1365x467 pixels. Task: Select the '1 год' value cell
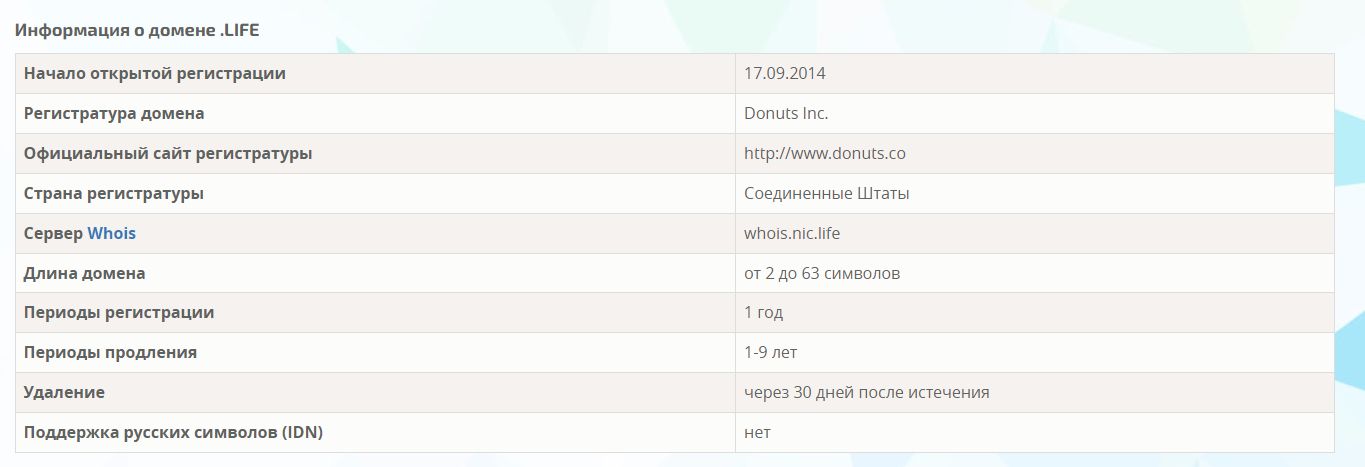tap(763, 312)
